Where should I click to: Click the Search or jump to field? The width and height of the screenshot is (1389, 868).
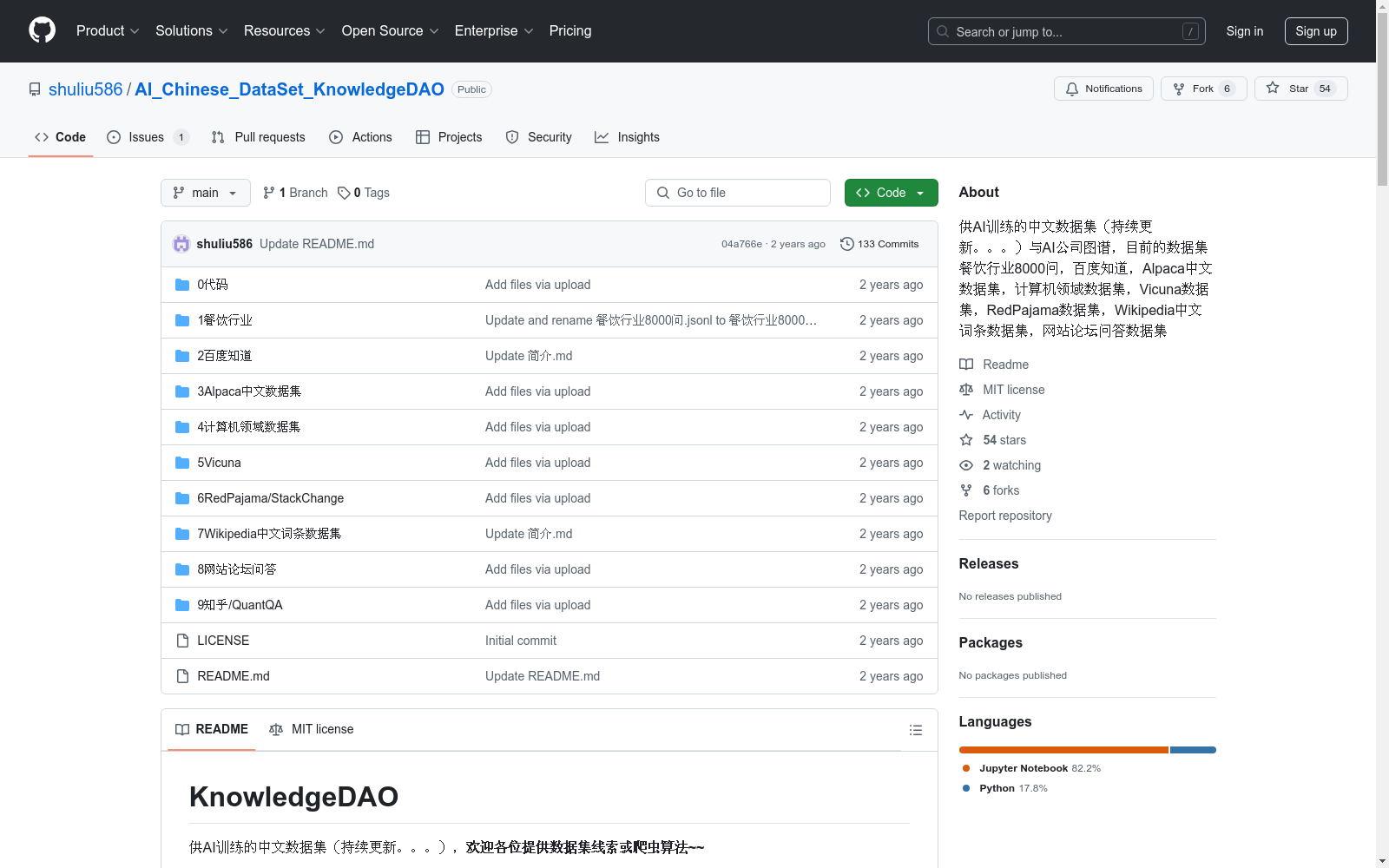tap(1067, 31)
